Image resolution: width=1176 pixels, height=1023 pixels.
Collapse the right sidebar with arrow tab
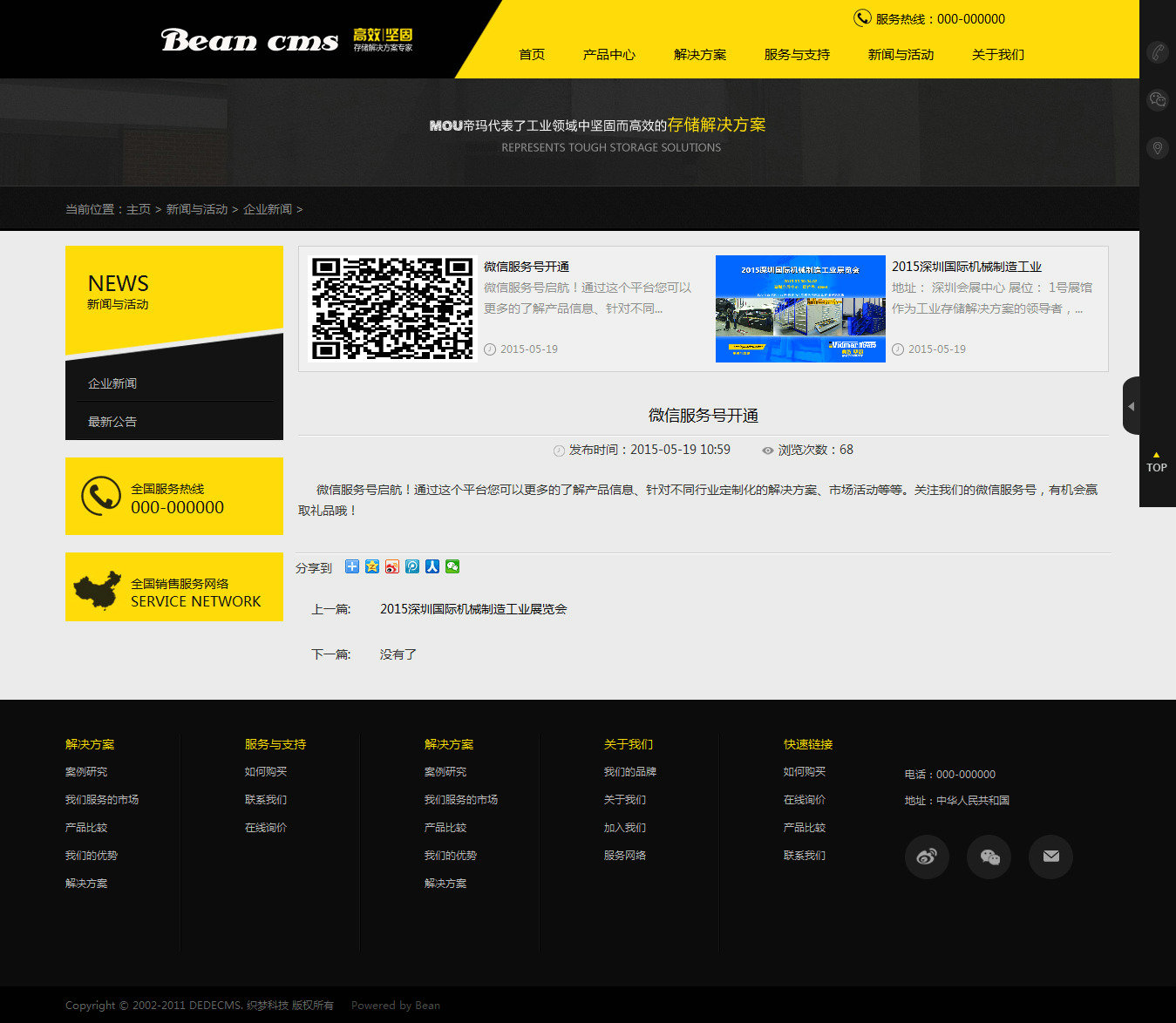(x=1131, y=406)
